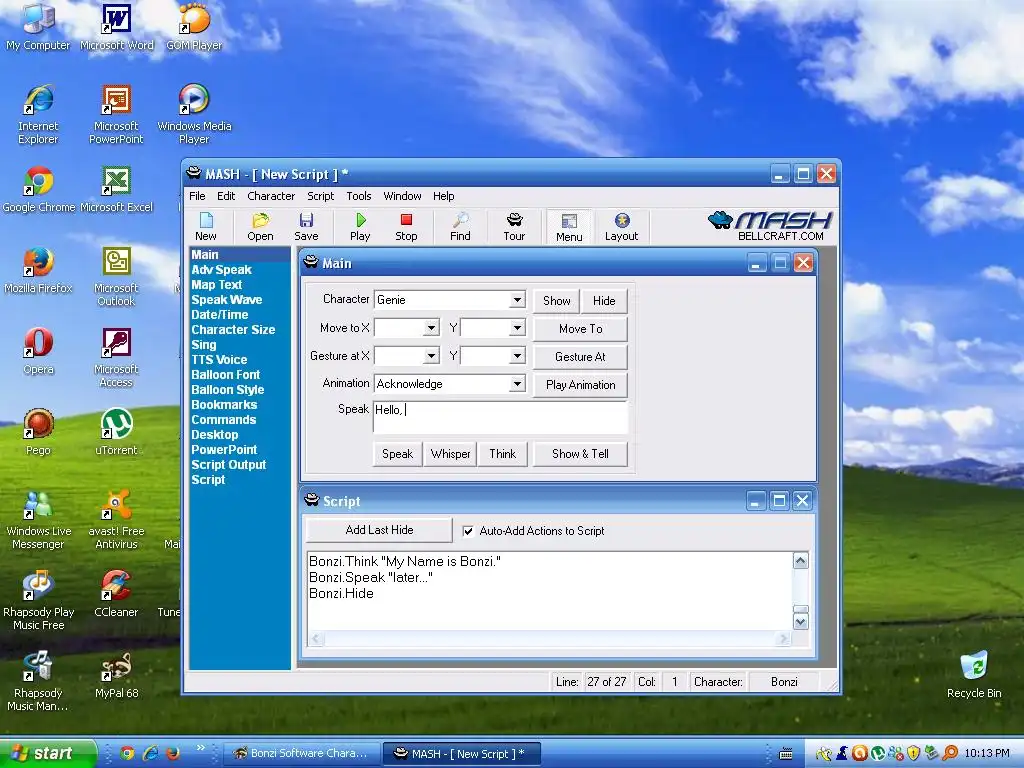Start the Tour from the toolbar

(514, 227)
